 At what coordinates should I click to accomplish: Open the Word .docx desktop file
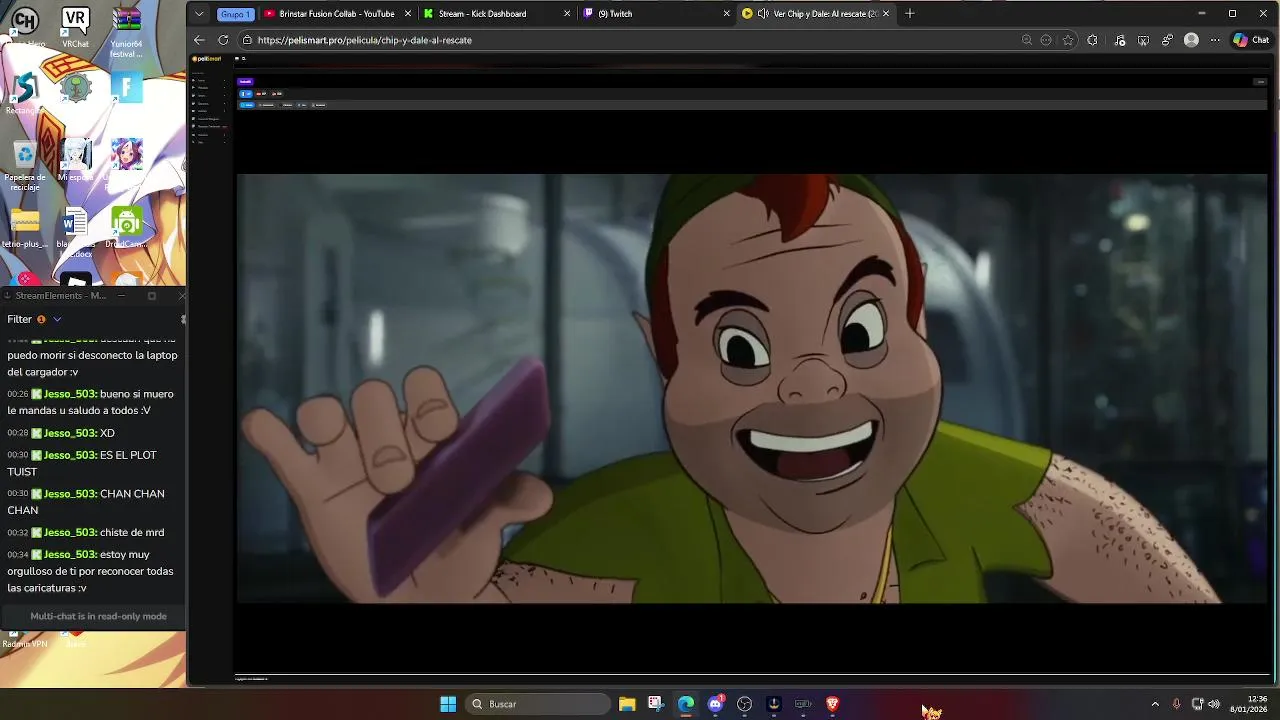coord(75,232)
